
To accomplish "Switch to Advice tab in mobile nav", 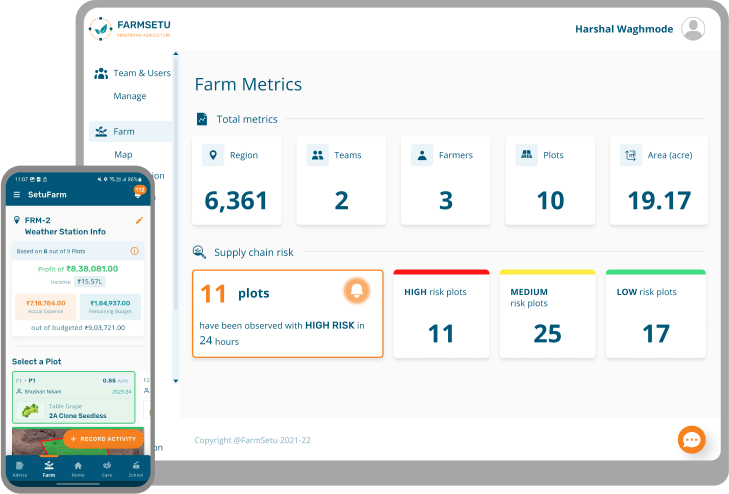I will 20,469.
